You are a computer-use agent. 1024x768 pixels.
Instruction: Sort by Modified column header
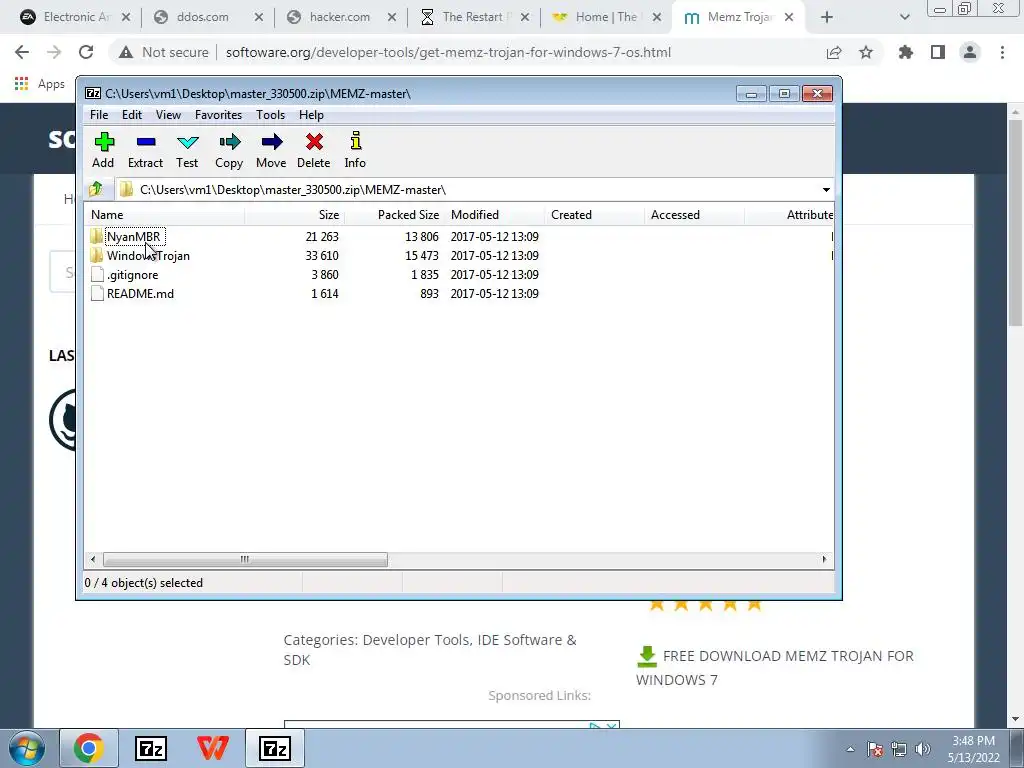pyautogui.click(x=494, y=215)
